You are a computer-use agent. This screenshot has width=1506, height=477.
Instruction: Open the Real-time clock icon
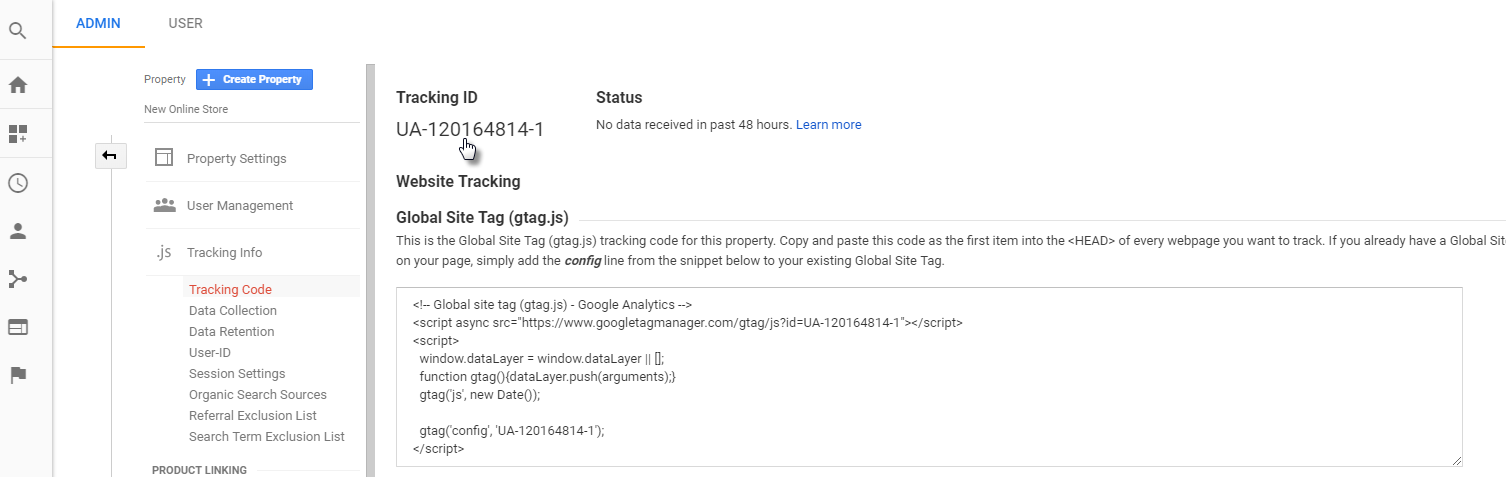(x=17, y=183)
